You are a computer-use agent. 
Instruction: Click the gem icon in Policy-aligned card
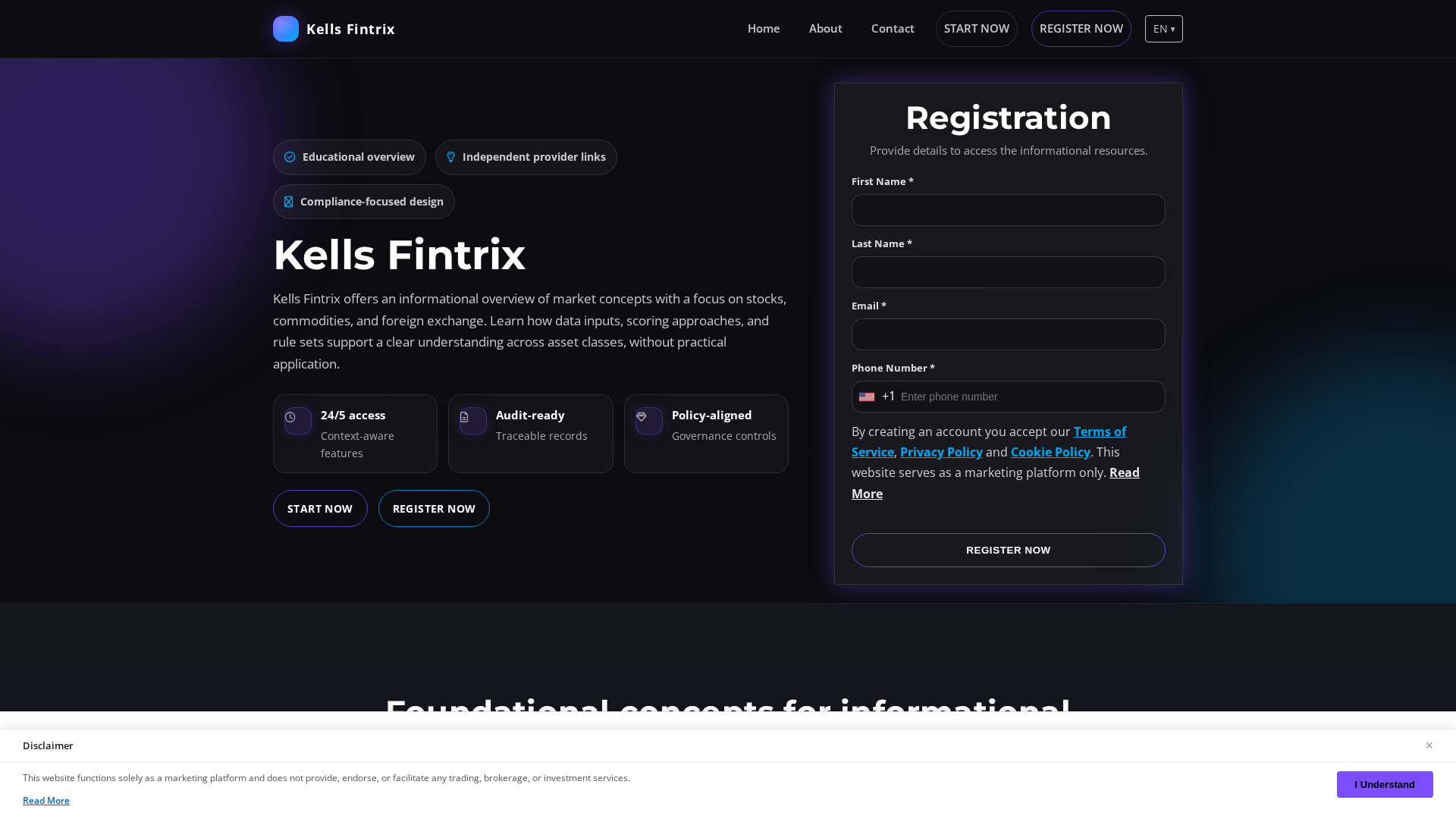[x=642, y=417]
